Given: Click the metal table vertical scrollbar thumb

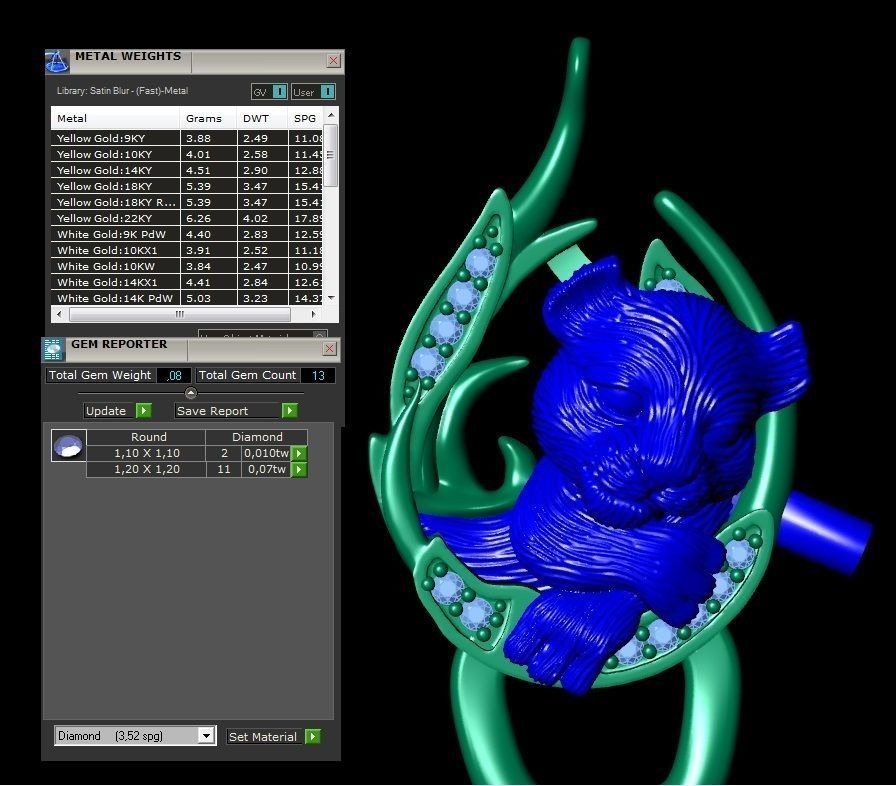Looking at the screenshot, I should [331, 155].
